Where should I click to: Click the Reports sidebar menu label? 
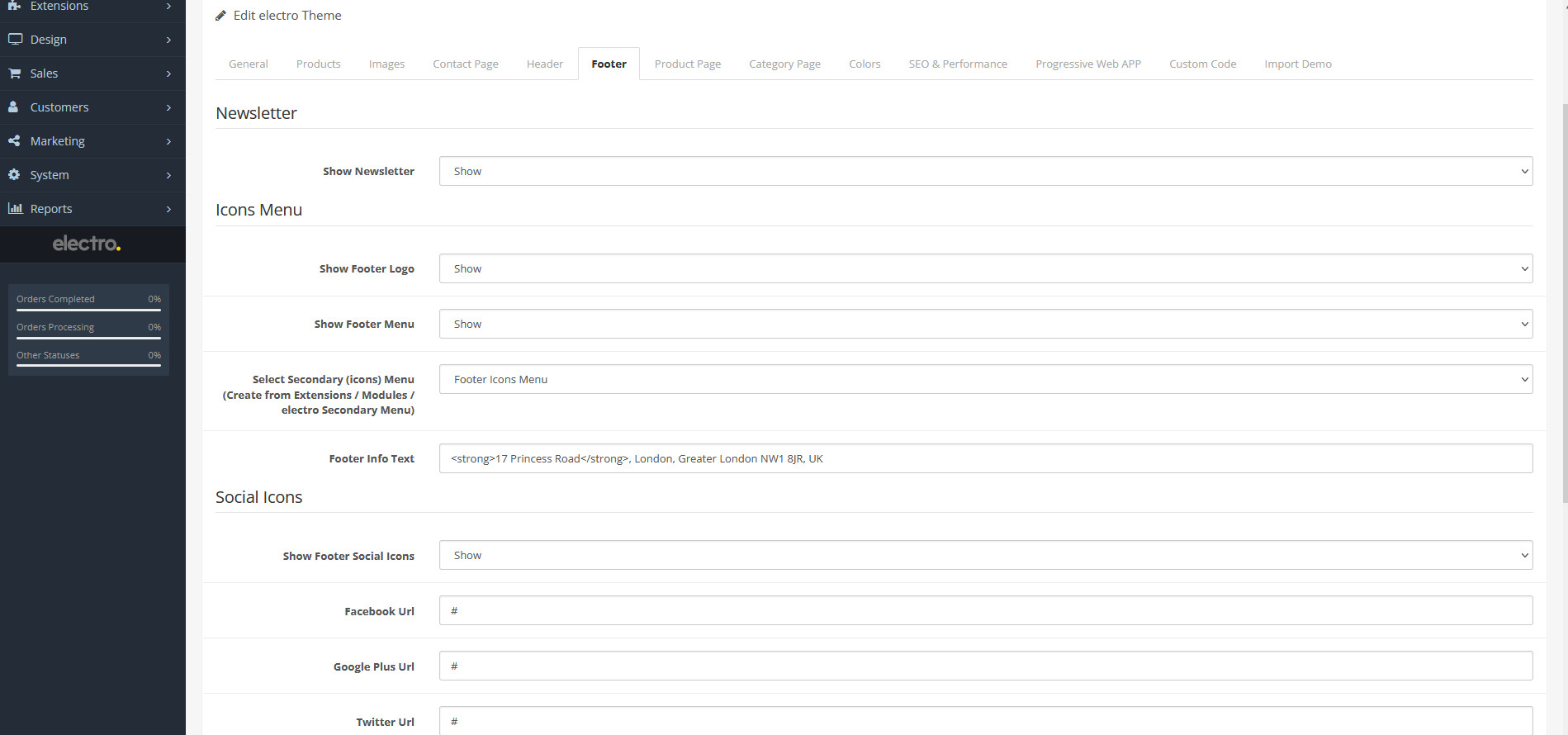(x=51, y=209)
